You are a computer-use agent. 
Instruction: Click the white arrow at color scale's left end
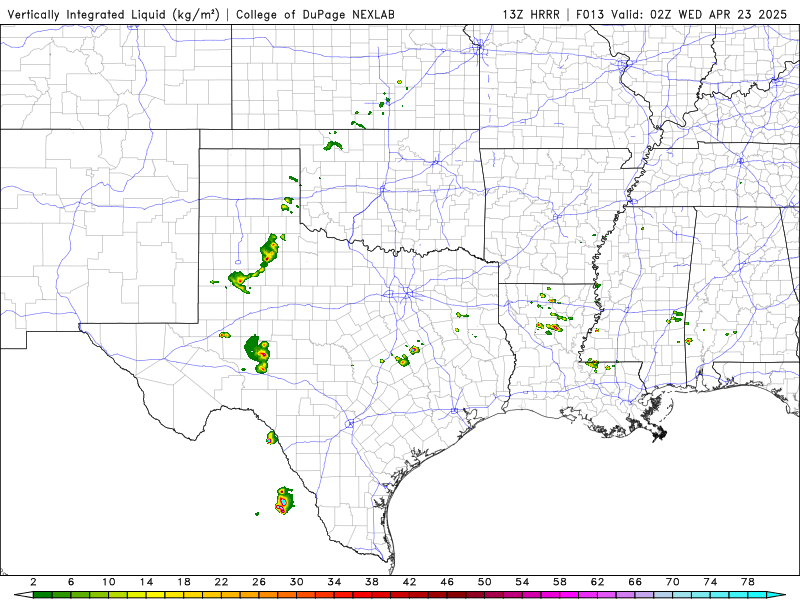point(23,595)
